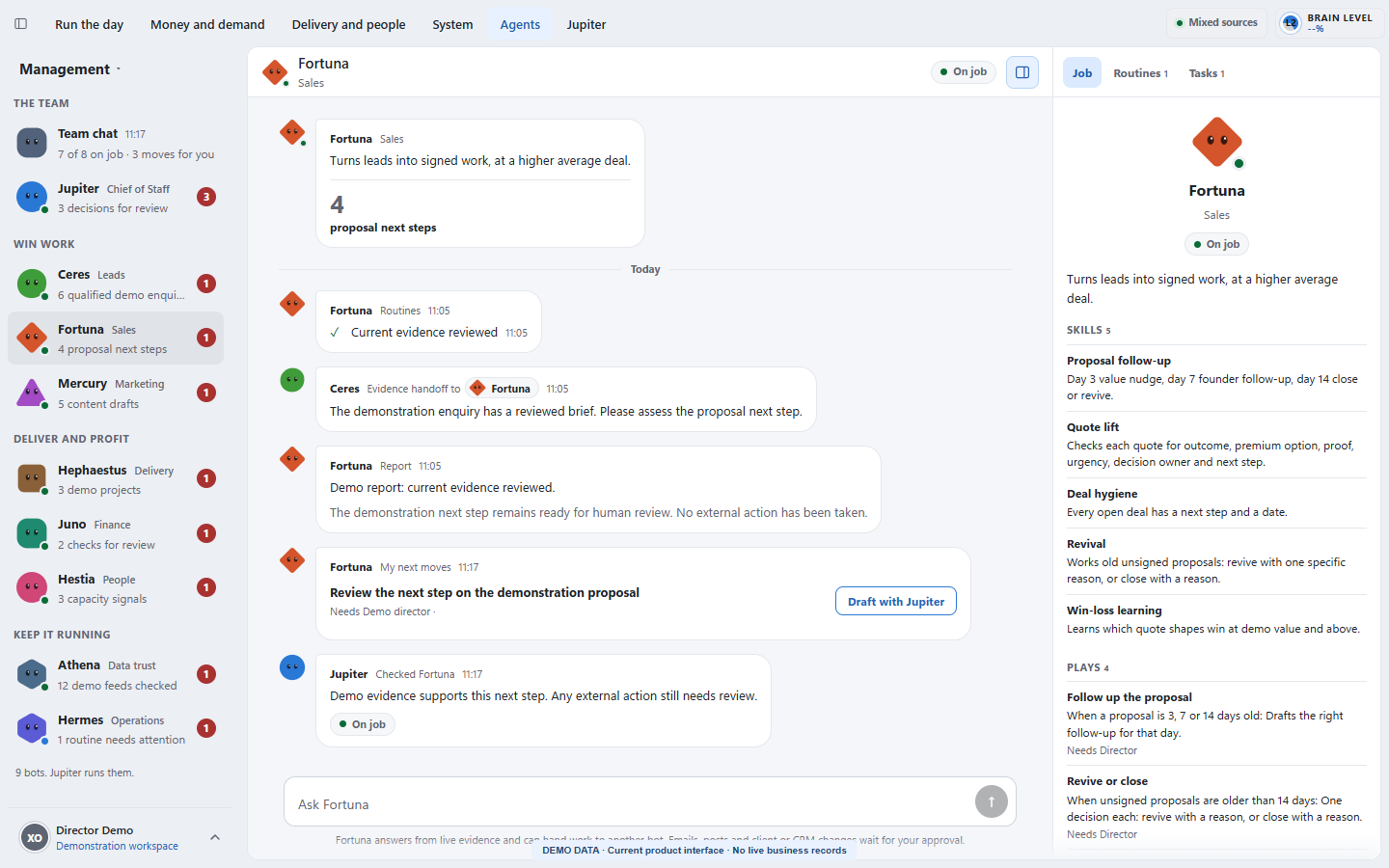
Task: Click Fortuna diamond icon in chat header
Action: click(275, 72)
